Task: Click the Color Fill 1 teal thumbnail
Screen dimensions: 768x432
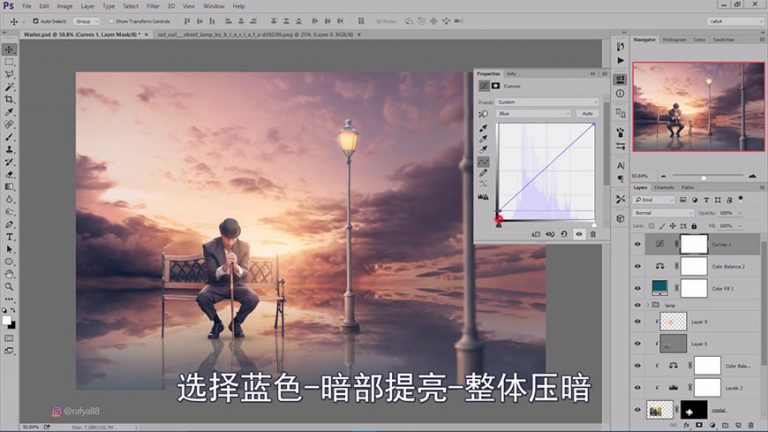Action: [660, 288]
